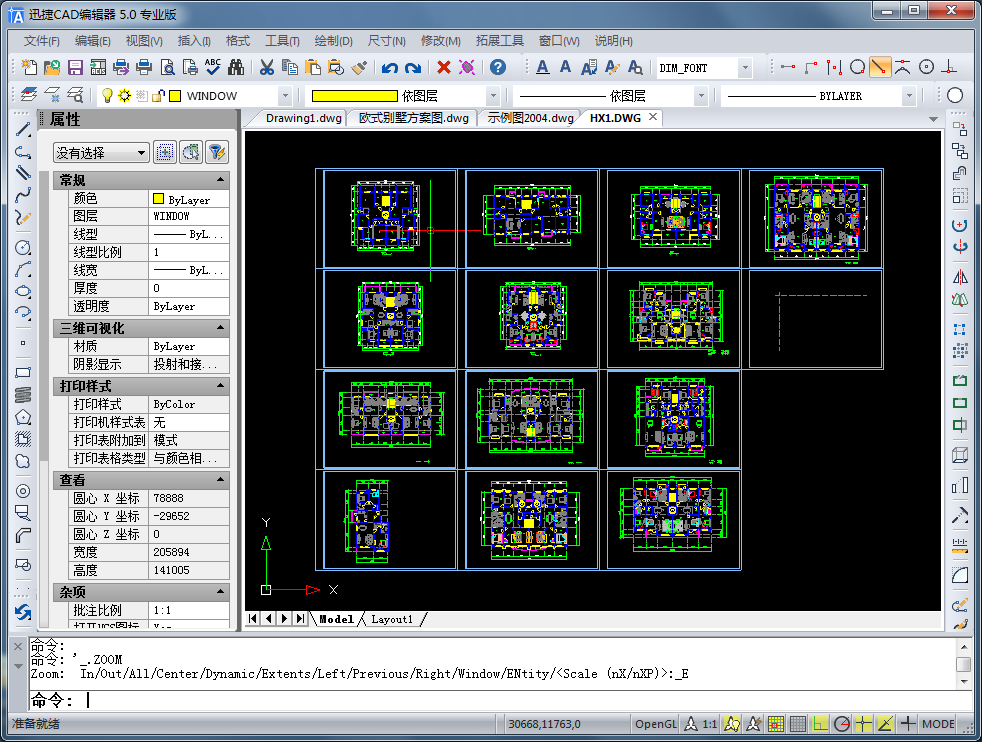Switch to Drawing1.dwg tab

tap(303, 118)
